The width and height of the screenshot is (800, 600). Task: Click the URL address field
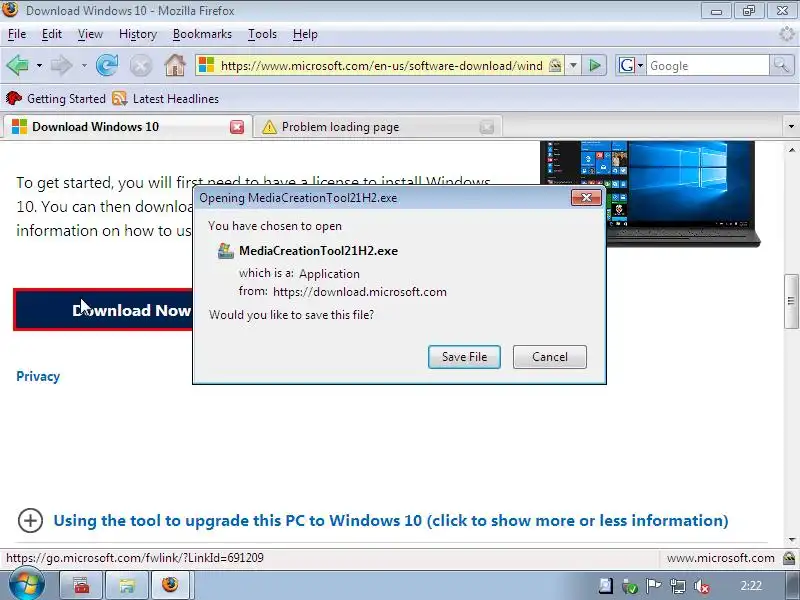pyautogui.click(x=381, y=66)
